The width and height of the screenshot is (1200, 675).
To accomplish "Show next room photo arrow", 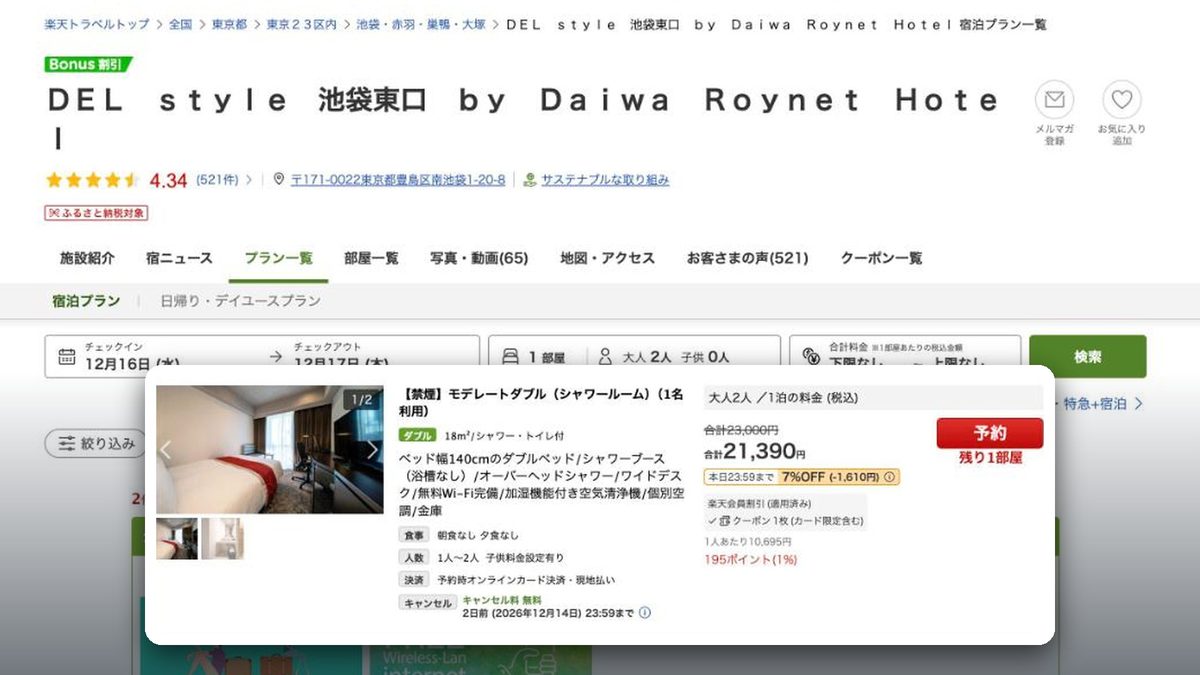I will pos(372,450).
